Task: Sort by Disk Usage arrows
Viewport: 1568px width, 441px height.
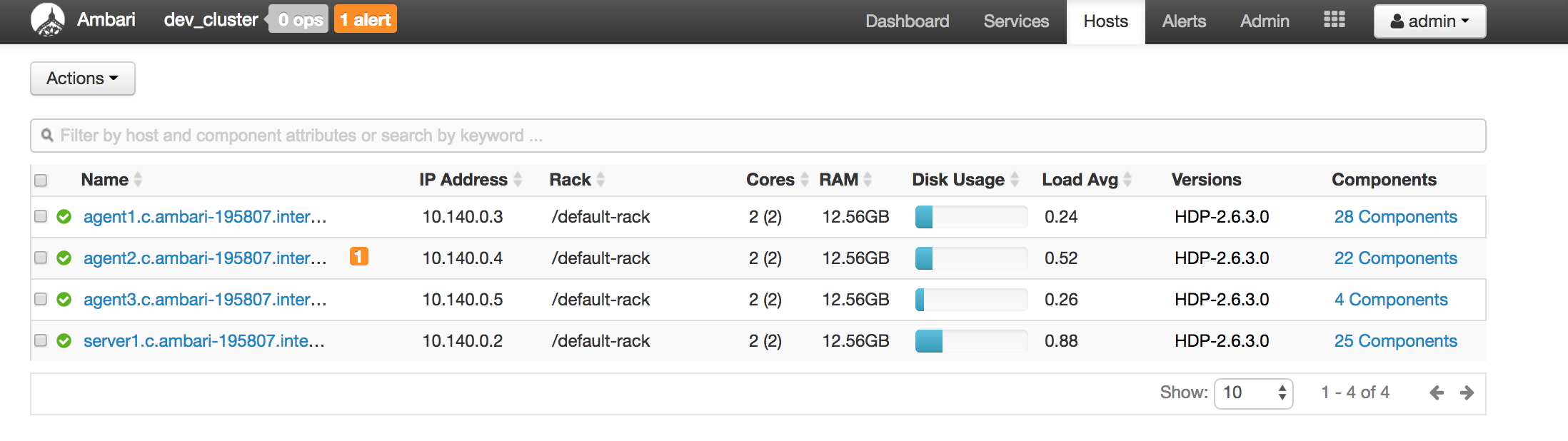Action: pos(1015,180)
